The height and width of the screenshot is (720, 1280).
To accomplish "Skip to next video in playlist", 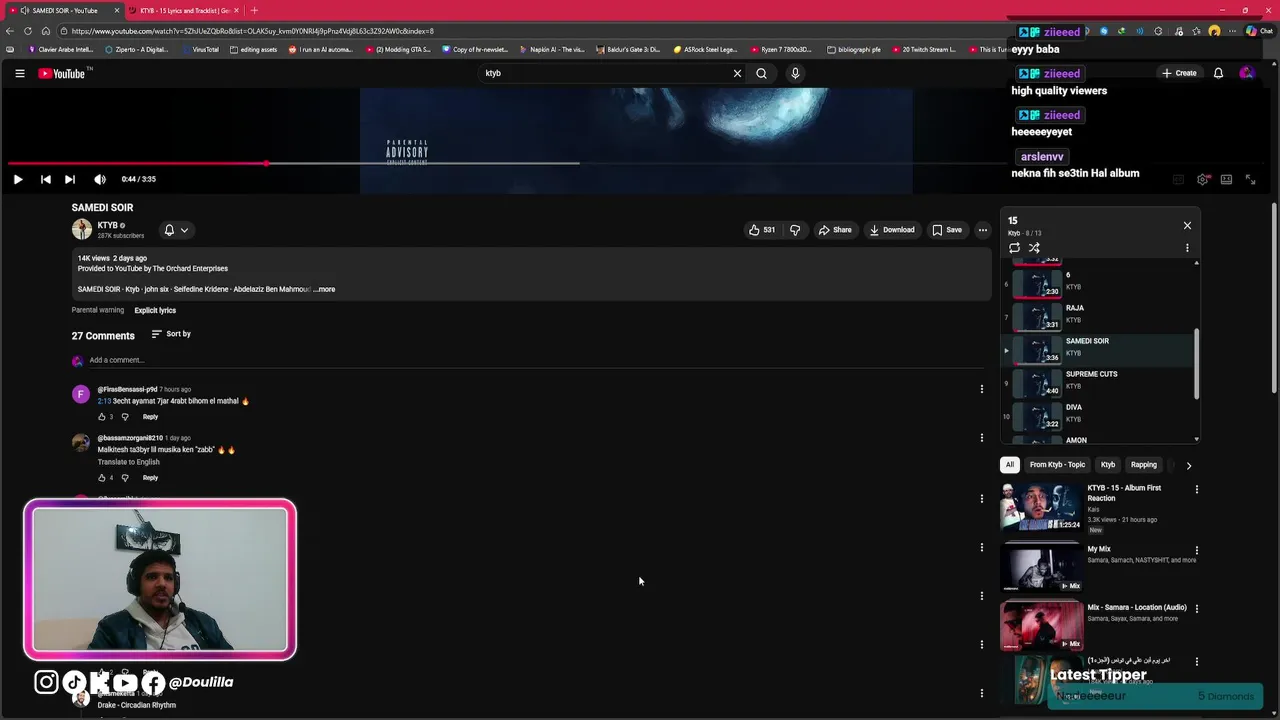I will pos(70,179).
